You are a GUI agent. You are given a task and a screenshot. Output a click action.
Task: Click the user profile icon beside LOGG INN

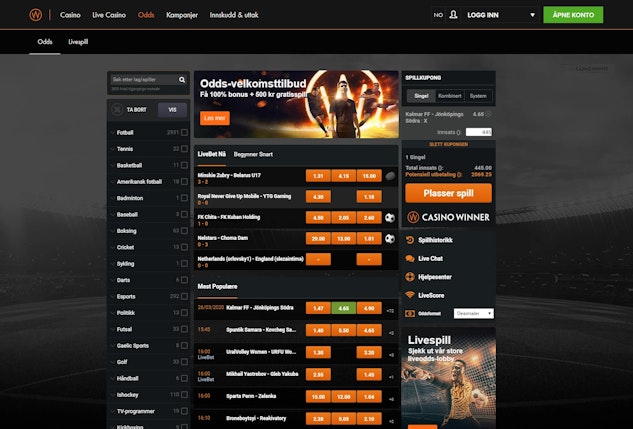pos(453,15)
